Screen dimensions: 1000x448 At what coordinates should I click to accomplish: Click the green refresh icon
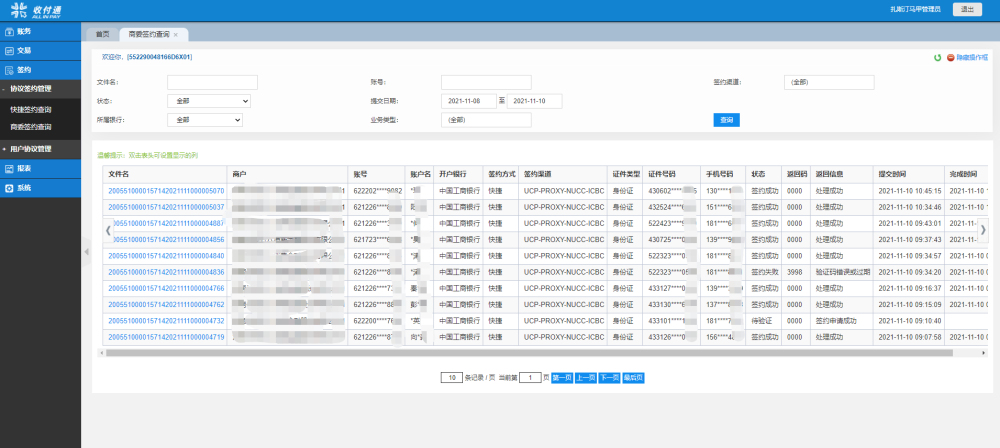(938, 57)
